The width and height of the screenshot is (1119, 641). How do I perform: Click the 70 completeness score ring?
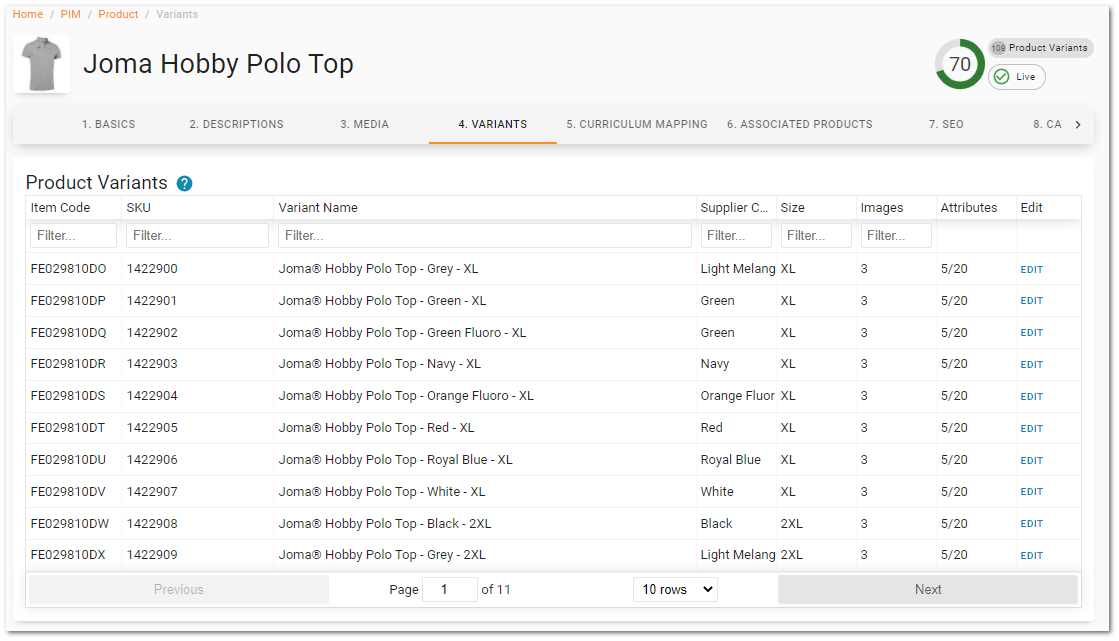(x=960, y=64)
